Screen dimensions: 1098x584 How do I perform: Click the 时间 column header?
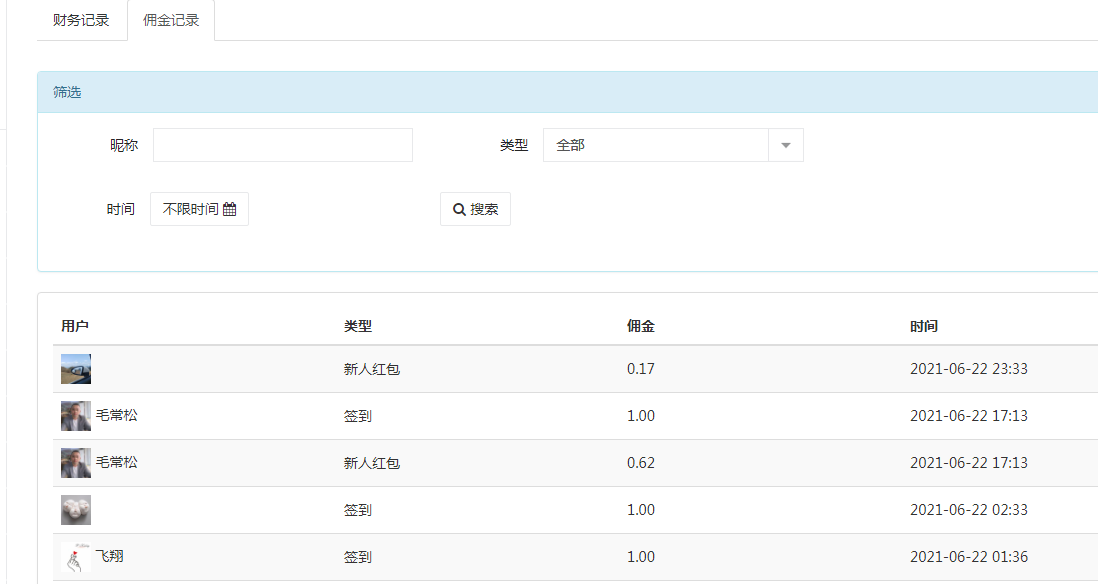924,326
